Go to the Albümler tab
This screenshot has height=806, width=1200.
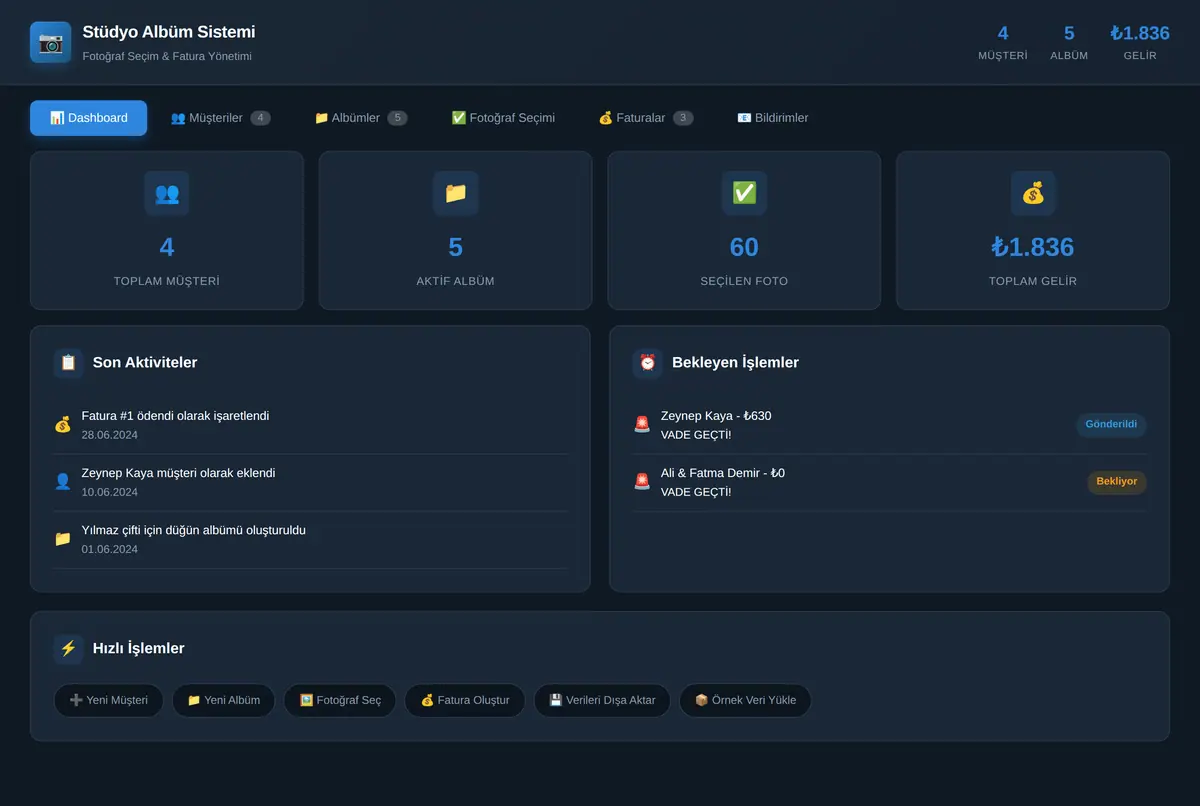(x=361, y=118)
